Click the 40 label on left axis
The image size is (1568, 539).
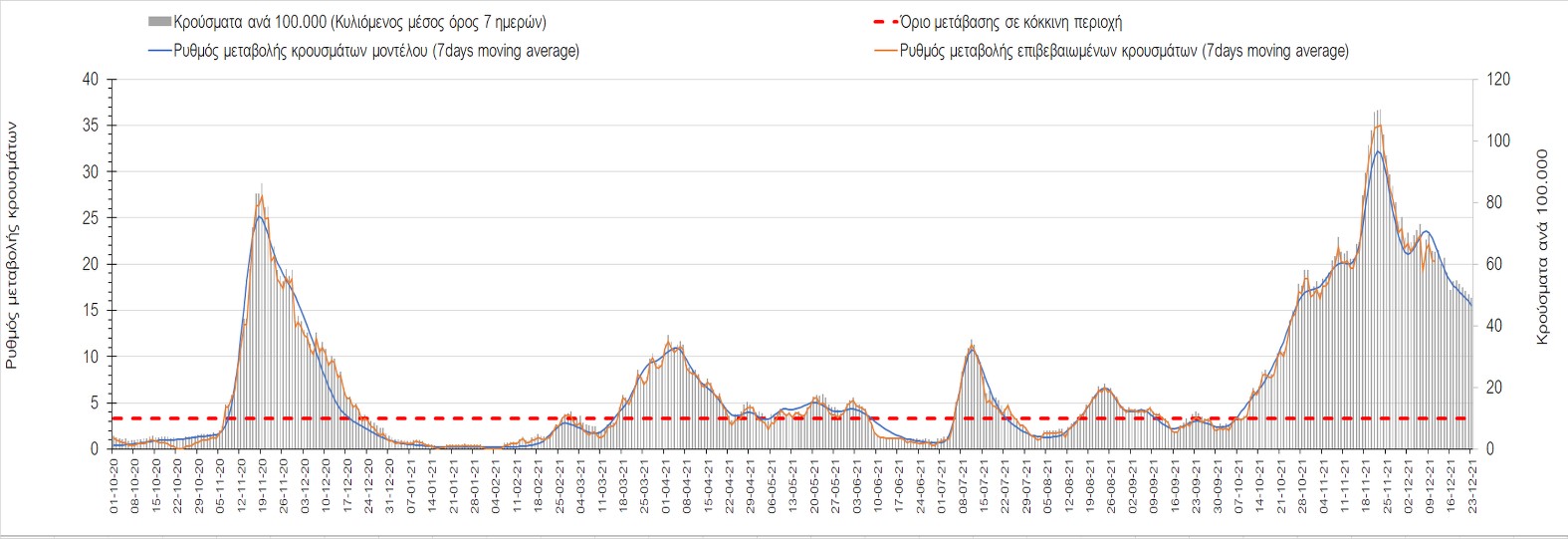click(91, 80)
